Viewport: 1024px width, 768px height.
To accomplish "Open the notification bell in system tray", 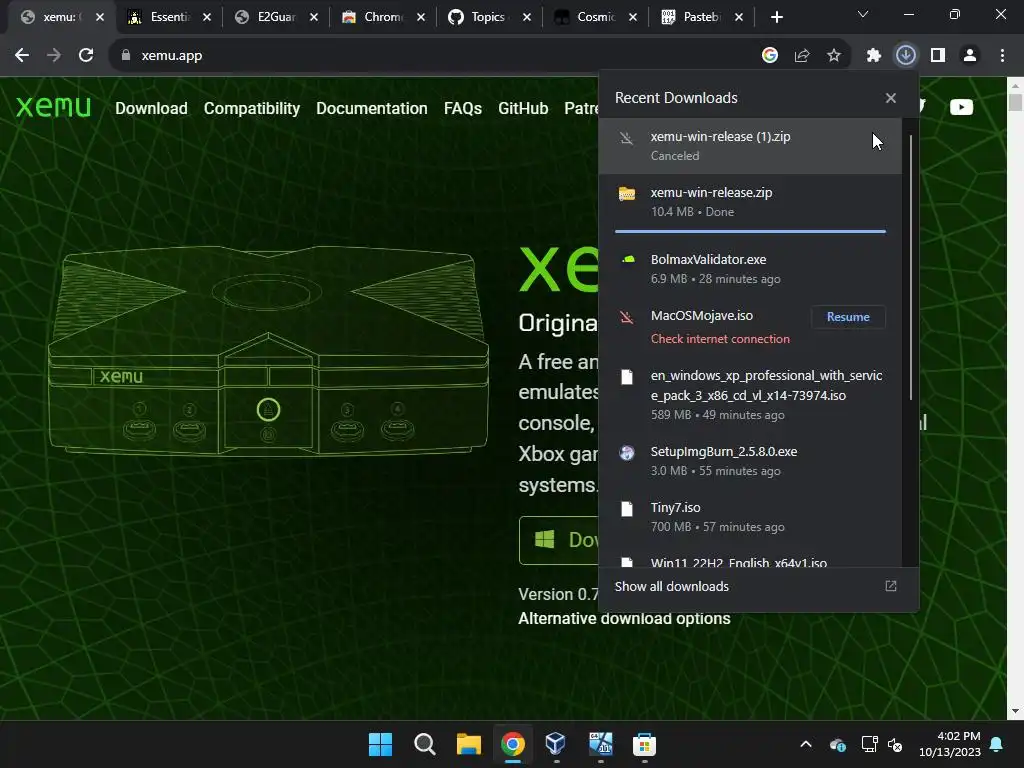I will pyautogui.click(x=997, y=744).
